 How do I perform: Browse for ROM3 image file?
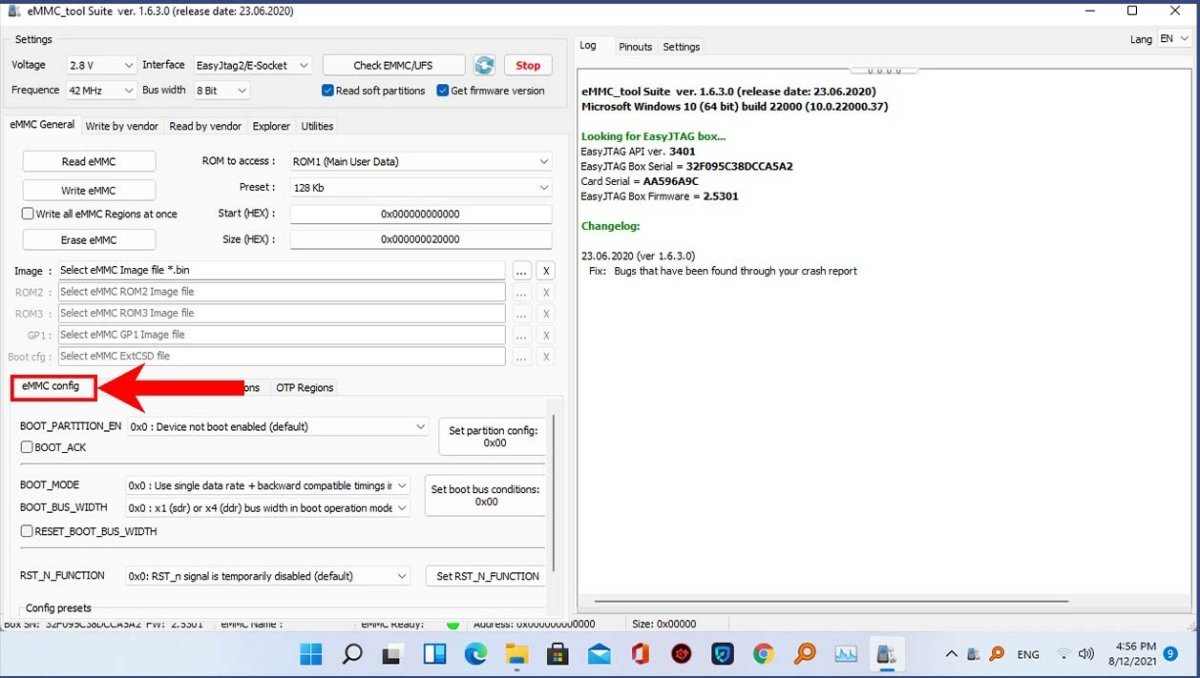[x=521, y=314]
